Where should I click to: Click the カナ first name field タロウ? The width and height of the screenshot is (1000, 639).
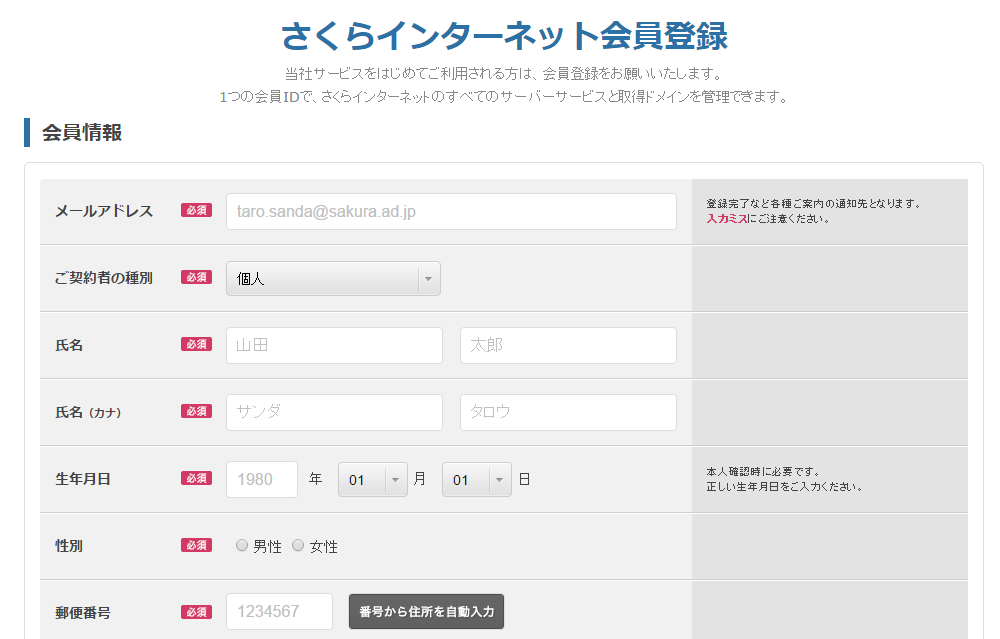(568, 413)
